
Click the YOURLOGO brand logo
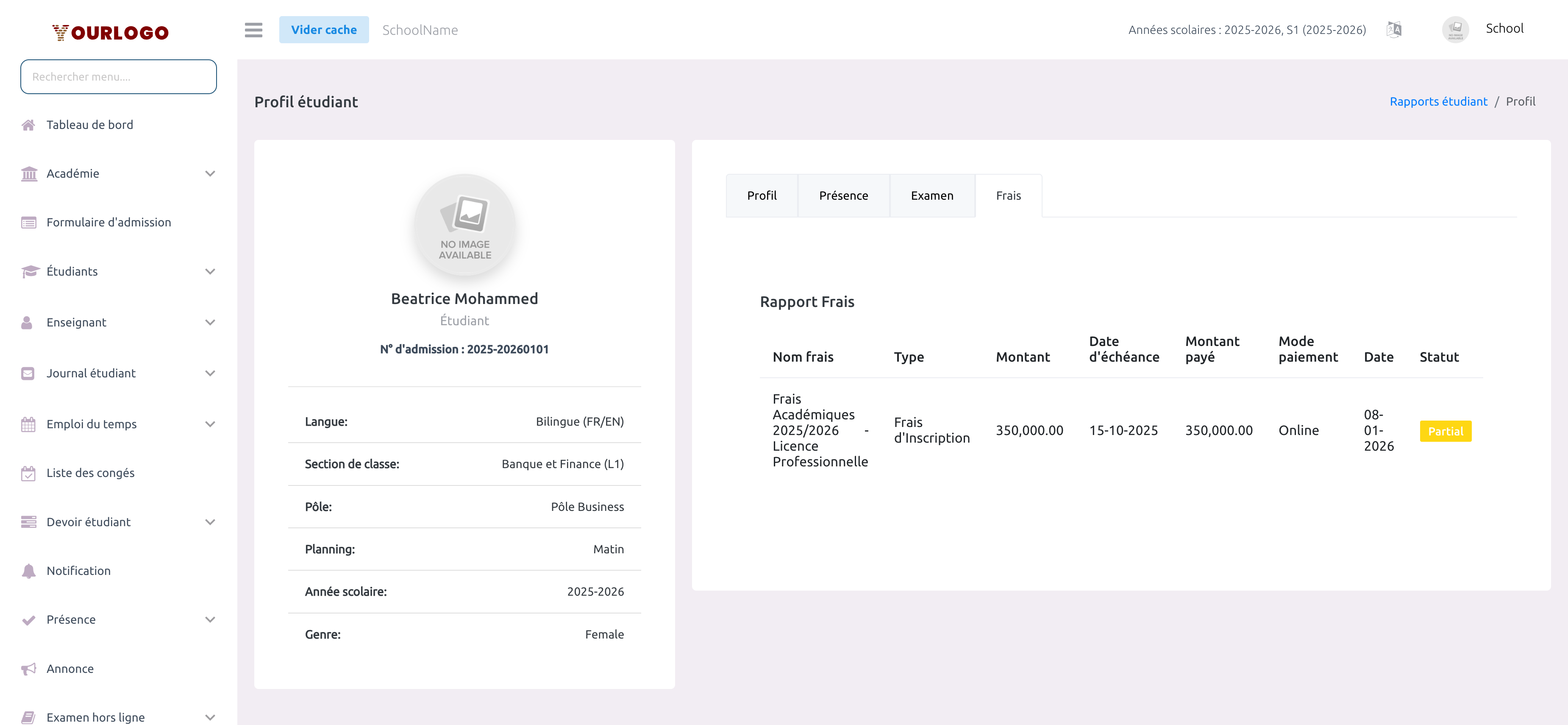[x=110, y=32]
